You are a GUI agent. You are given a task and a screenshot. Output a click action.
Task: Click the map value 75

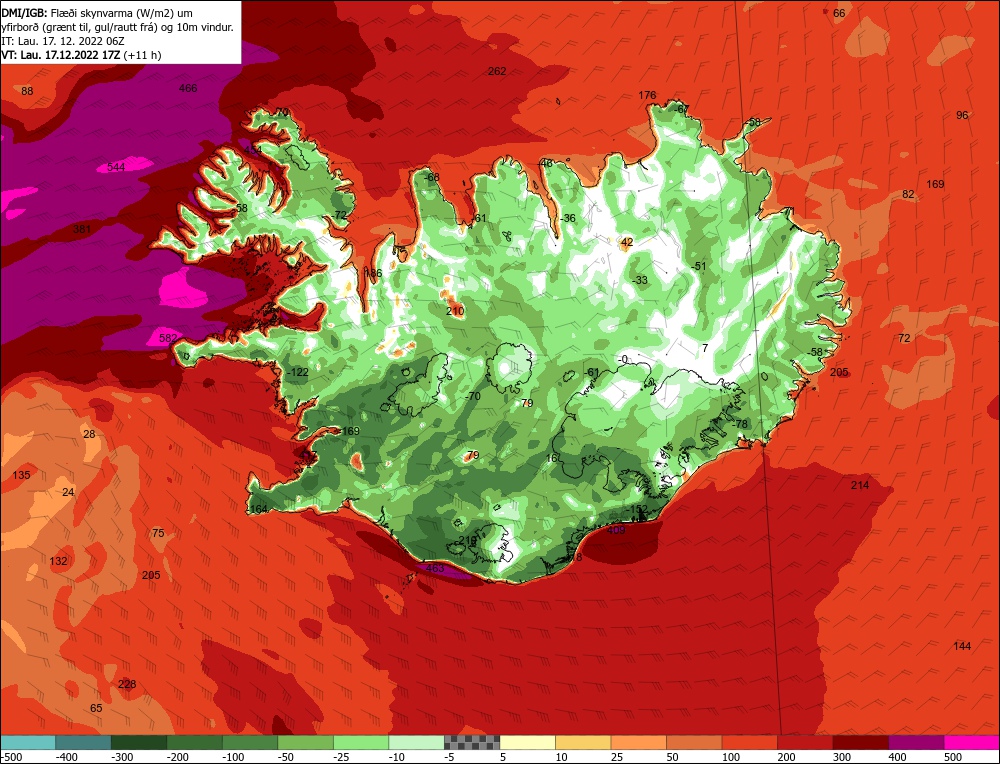(158, 533)
